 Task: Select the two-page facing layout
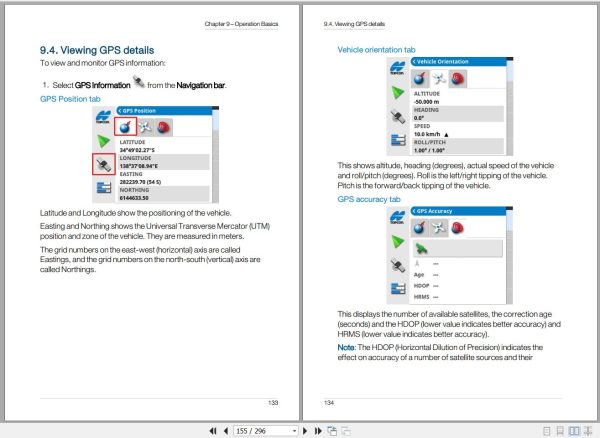coord(574,431)
